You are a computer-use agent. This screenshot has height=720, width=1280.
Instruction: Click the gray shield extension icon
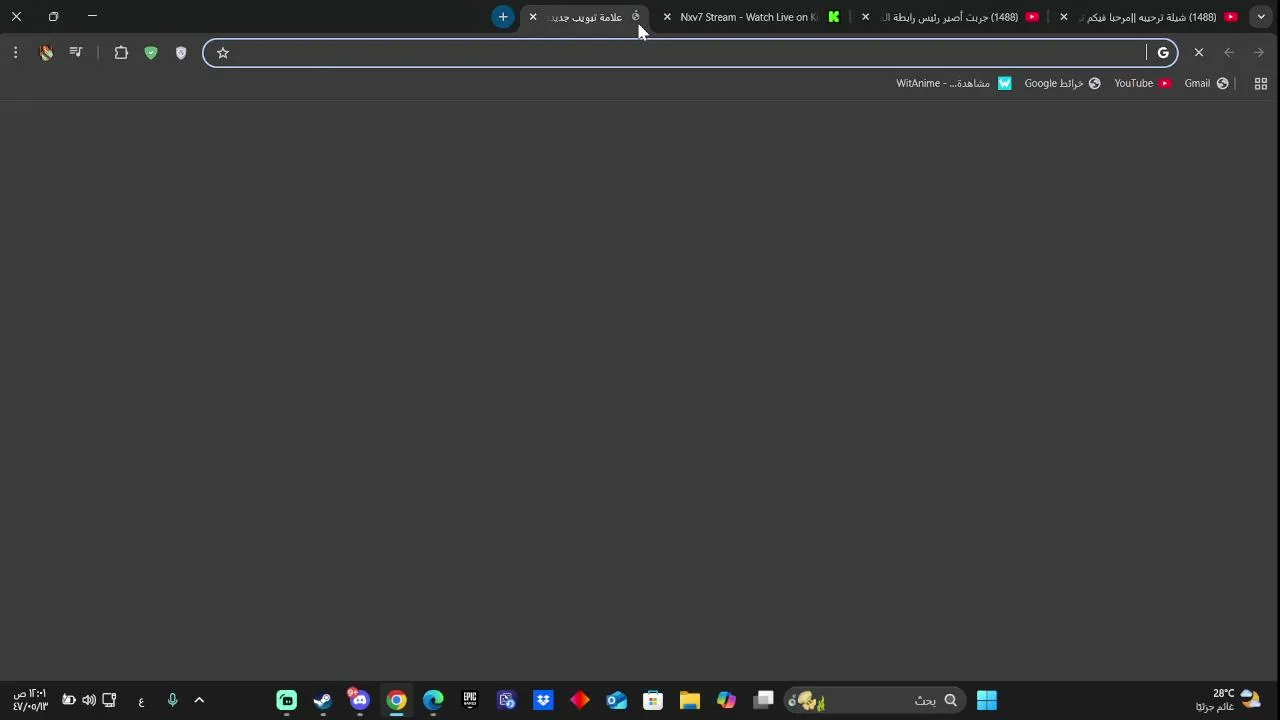click(x=181, y=53)
